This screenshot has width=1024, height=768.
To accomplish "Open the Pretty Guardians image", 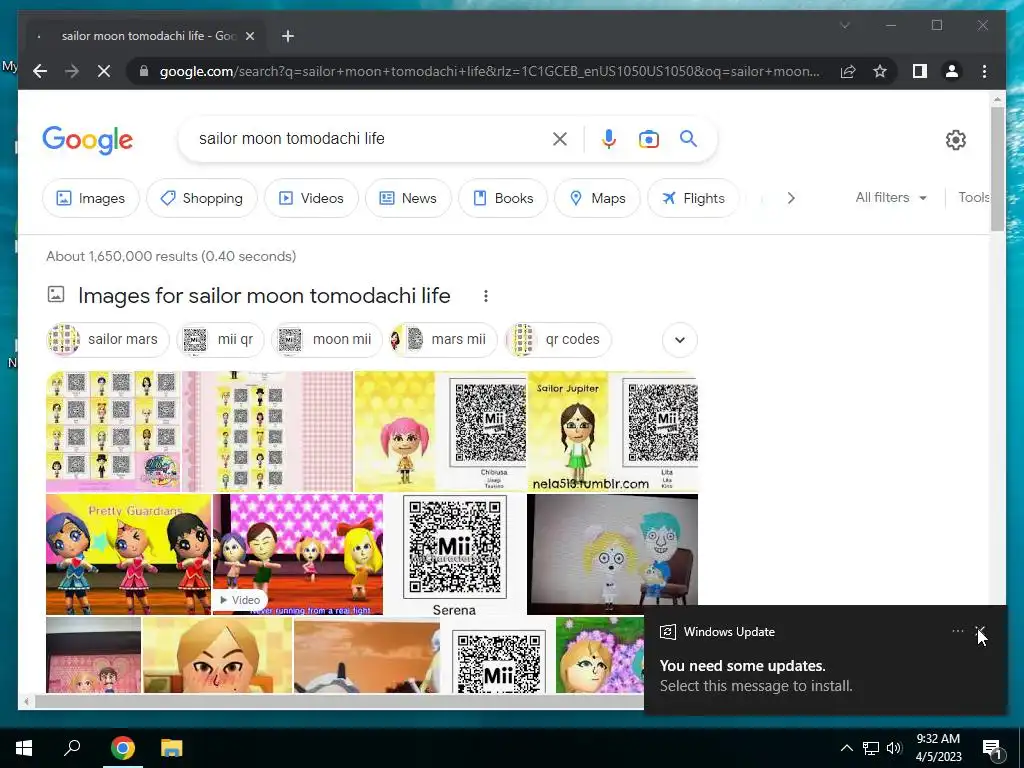I will click(129, 554).
